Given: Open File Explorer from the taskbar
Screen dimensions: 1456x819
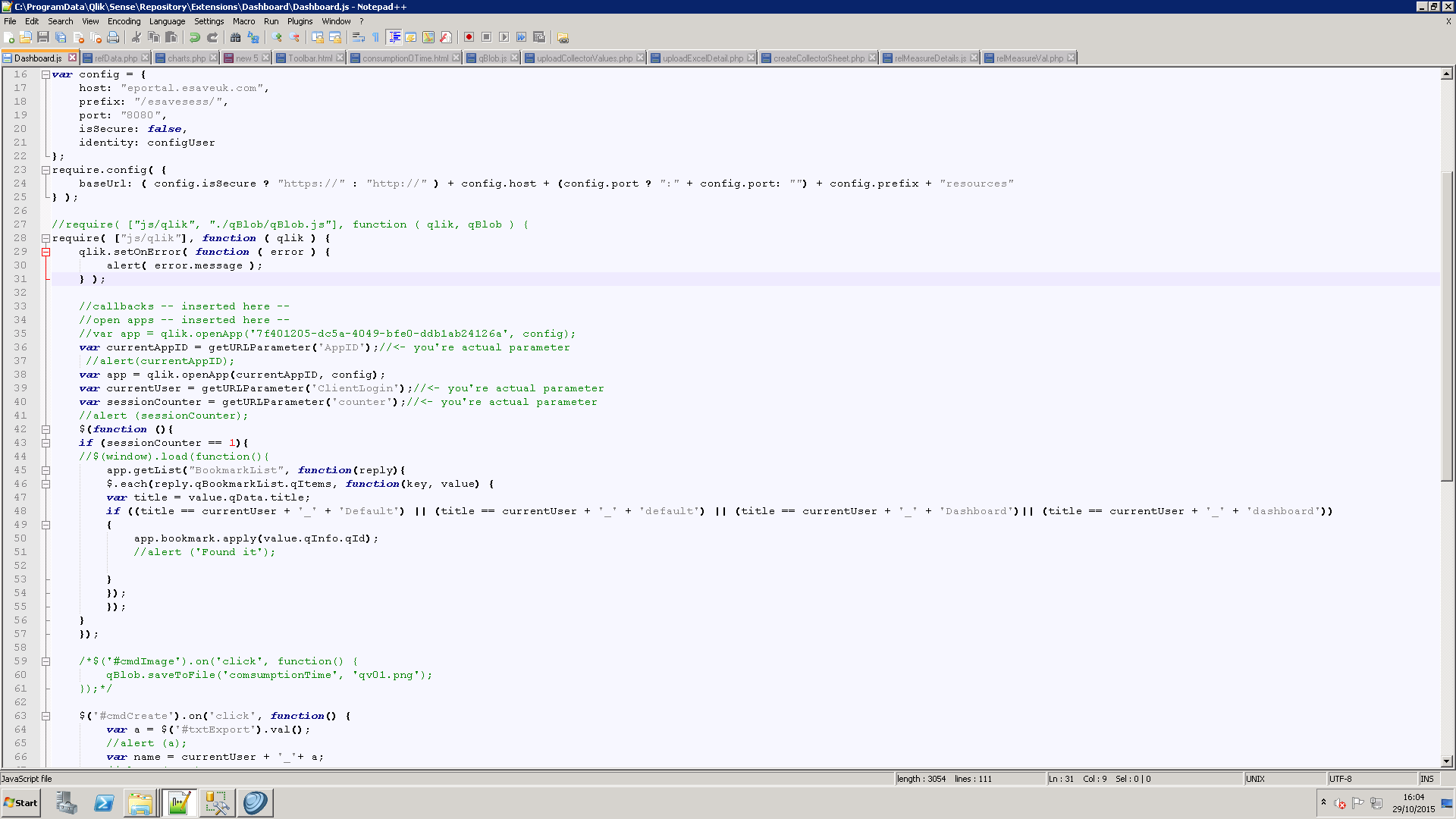Looking at the screenshot, I should [x=140, y=803].
